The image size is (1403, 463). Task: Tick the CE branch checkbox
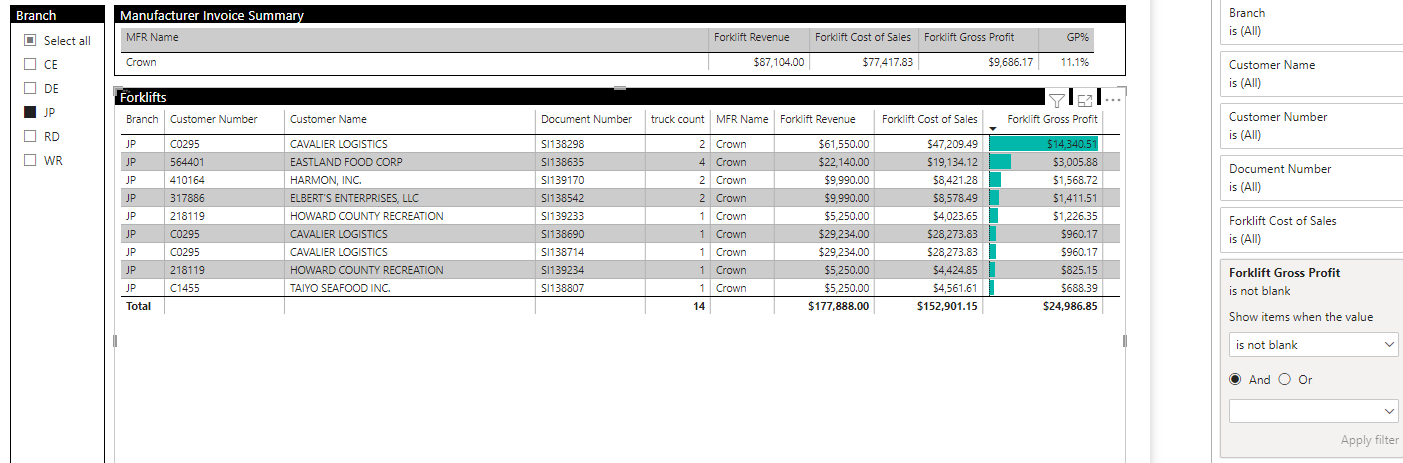(30, 65)
